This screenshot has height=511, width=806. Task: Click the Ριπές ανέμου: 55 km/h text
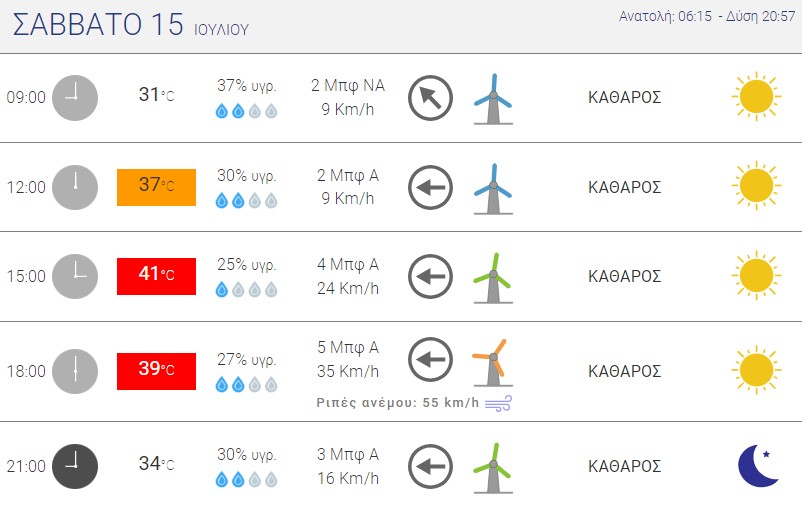(397, 403)
